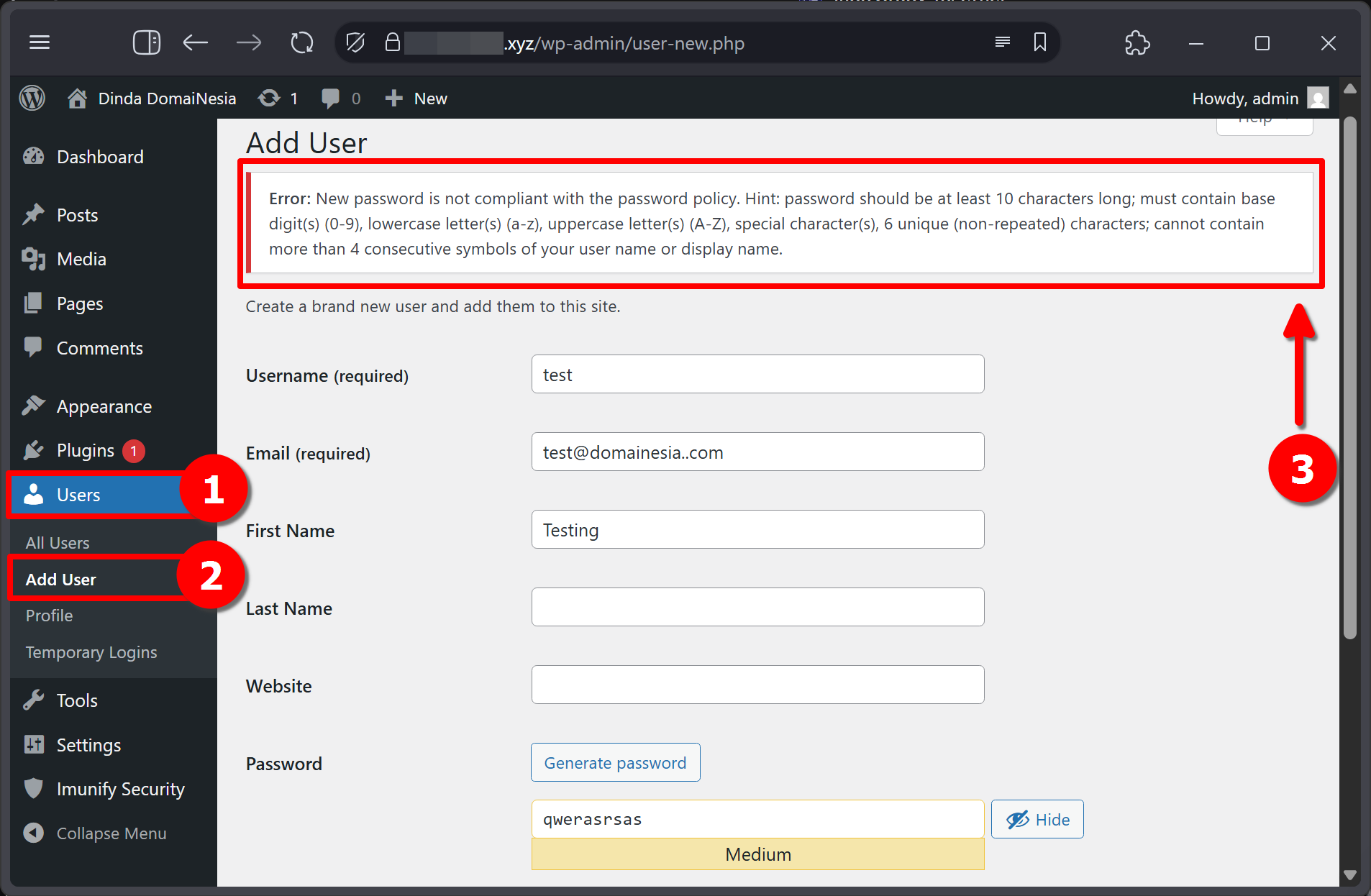The height and width of the screenshot is (896, 1371).
Task: Visit site via Dinda DomaiNesia home link
Action: click(x=152, y=99)
